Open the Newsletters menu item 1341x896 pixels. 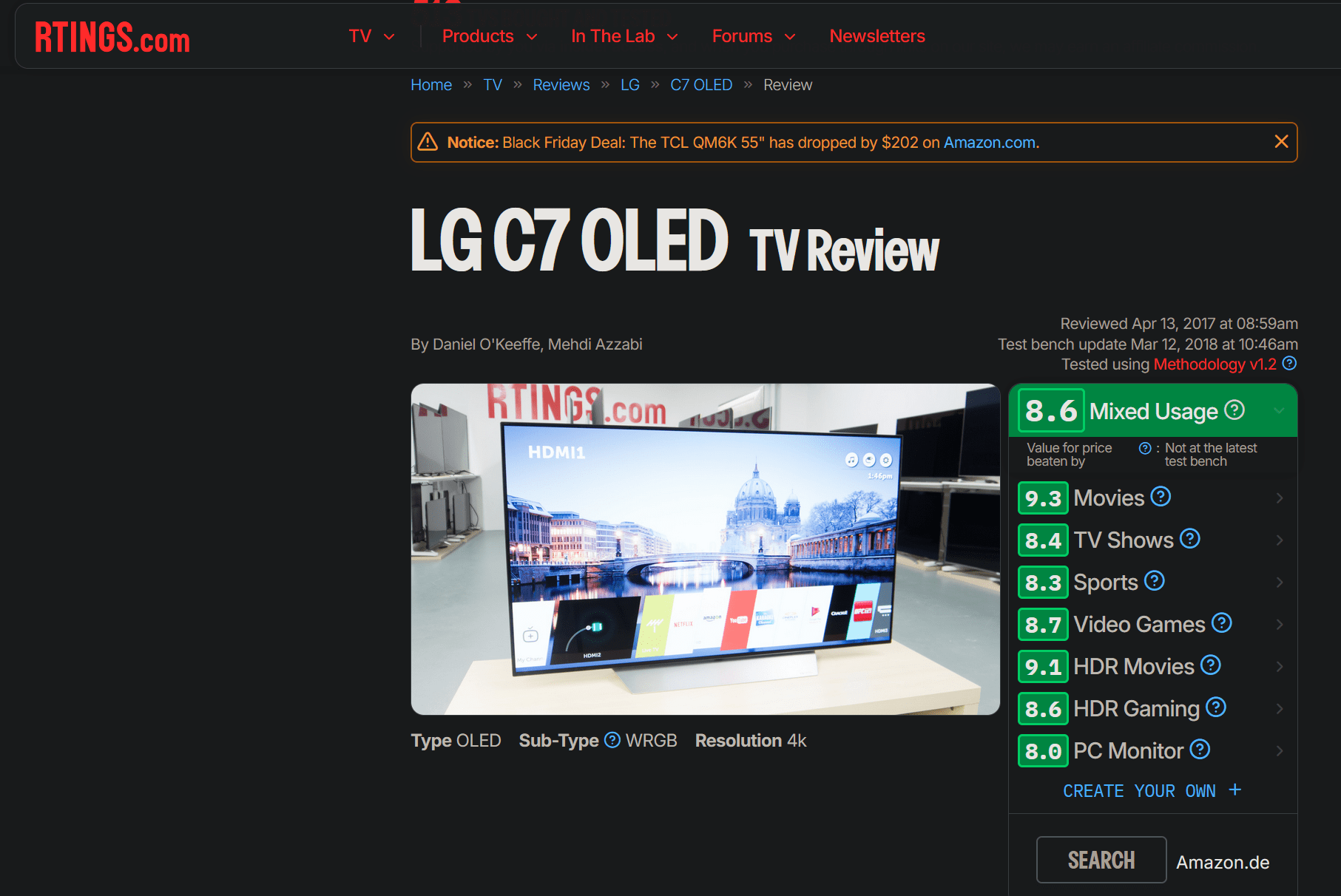(x=877, y=36)
